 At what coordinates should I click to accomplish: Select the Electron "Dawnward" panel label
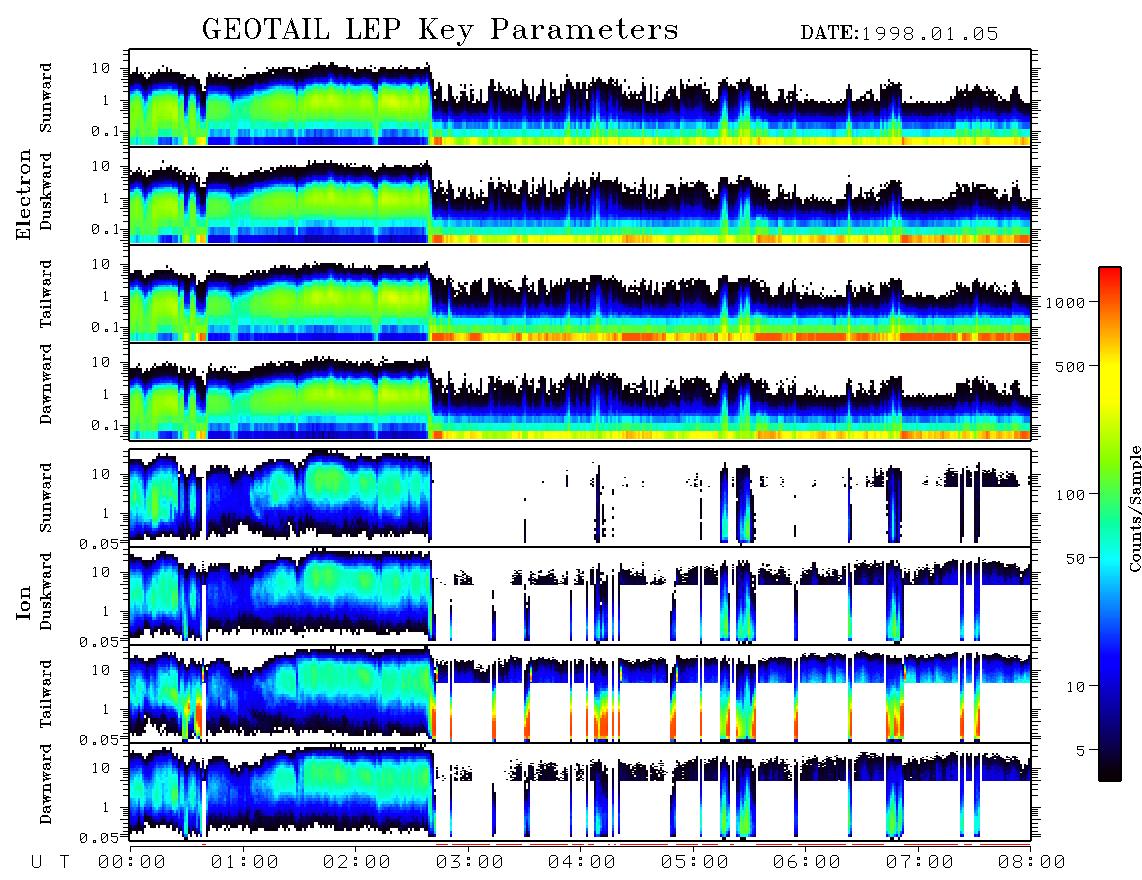46,385
